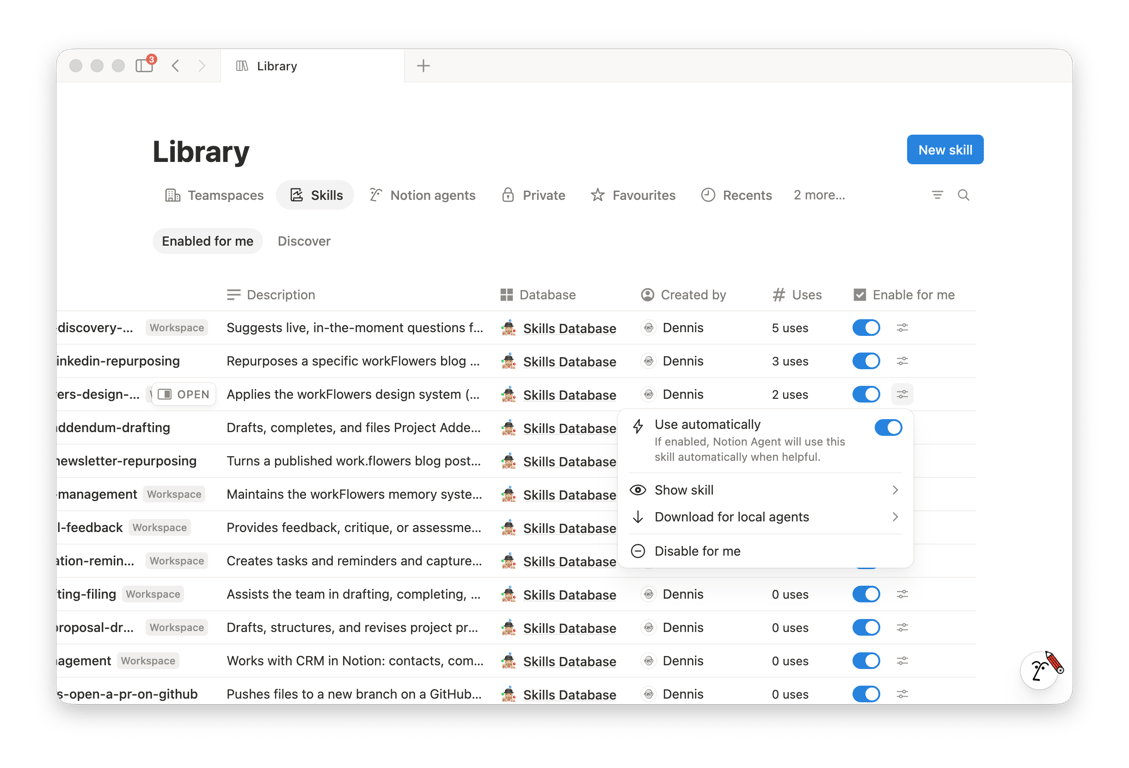Switch to the Teamspaces tab
This screenshot has width=1129, height=768.
[215, 195]
